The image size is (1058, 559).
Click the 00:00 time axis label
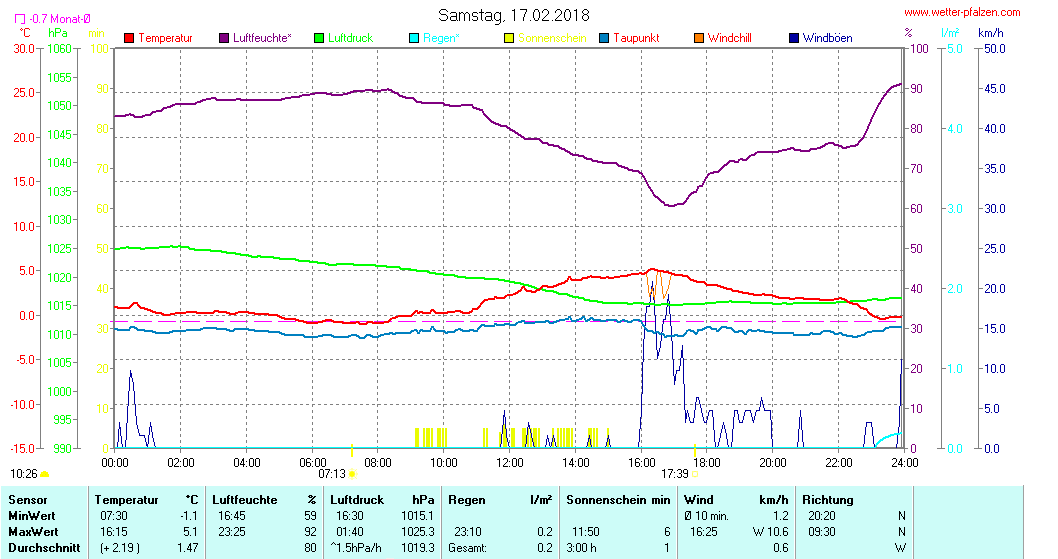[x=115, y=462]
